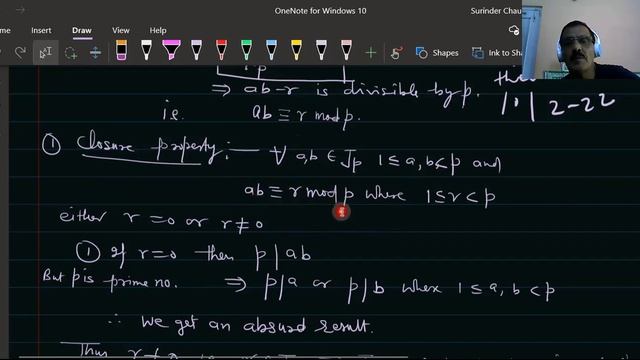640x360 pixels.
Task: Open the Insert tab
Action: point(41,30)
